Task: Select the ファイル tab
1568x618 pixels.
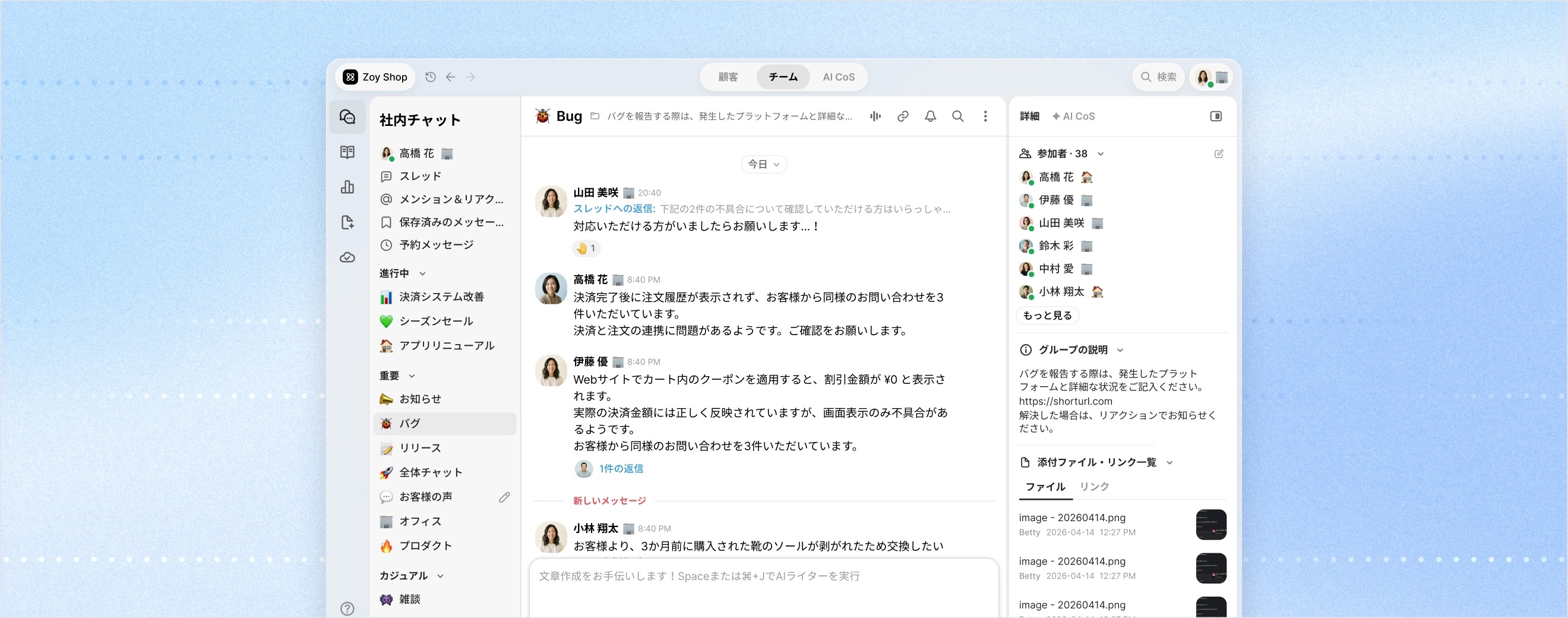Action: point(1045,487)
